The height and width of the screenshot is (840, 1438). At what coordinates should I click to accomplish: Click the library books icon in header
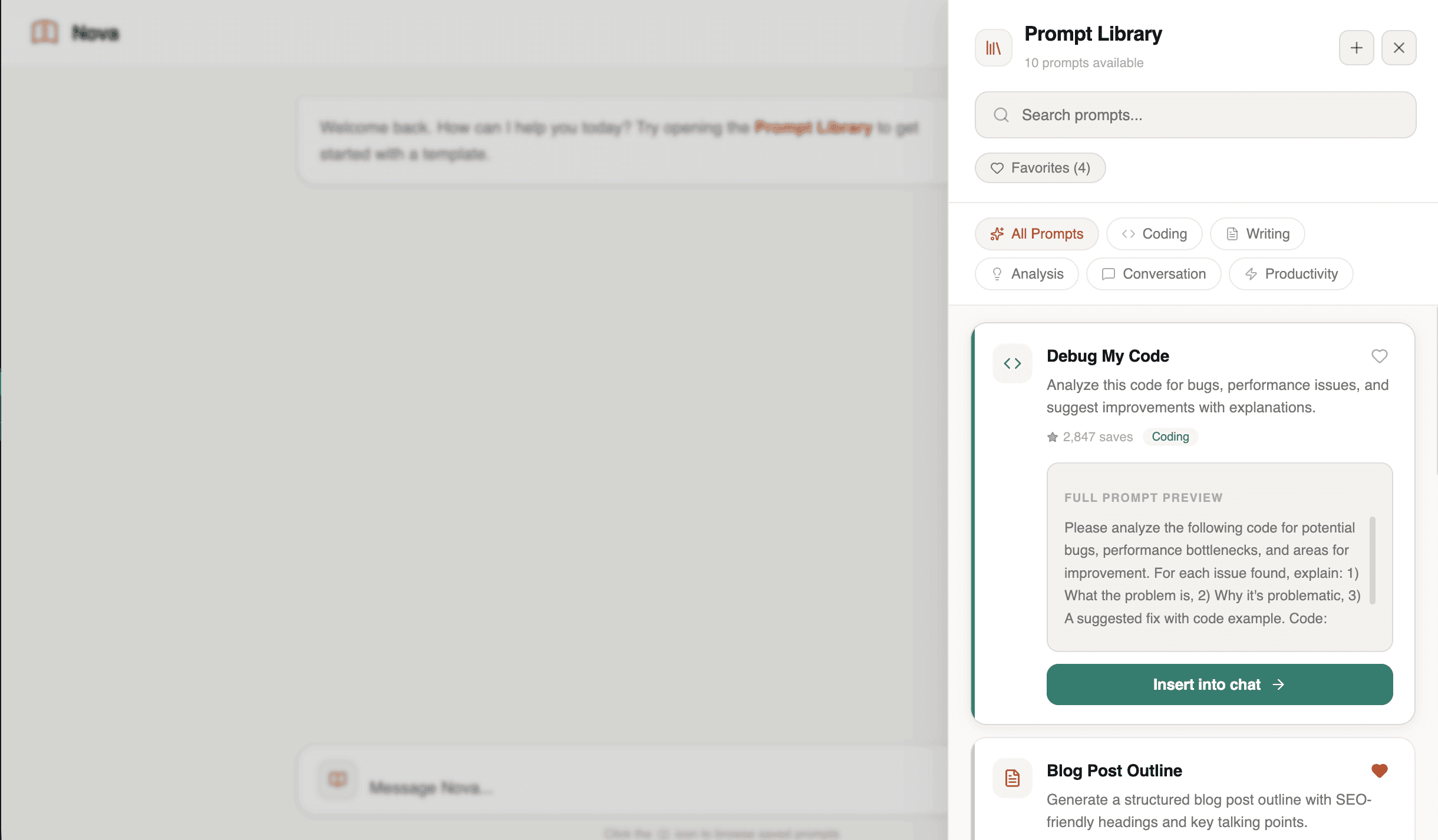pos(993,48)
